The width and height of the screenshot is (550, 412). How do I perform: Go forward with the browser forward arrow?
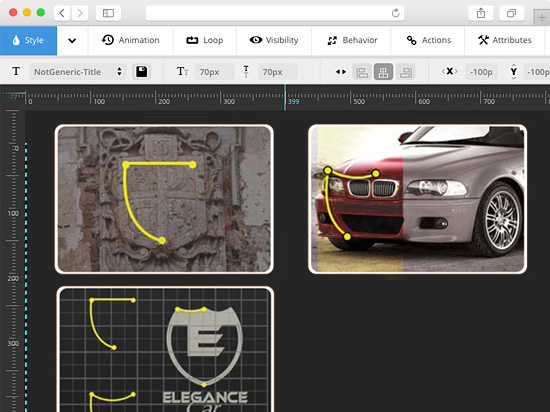(80, 13)
